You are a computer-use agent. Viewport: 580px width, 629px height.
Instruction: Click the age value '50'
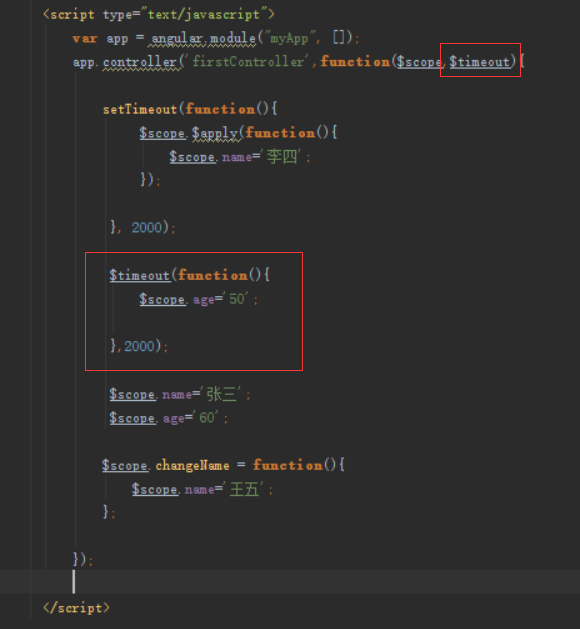(x=237, y=299)
